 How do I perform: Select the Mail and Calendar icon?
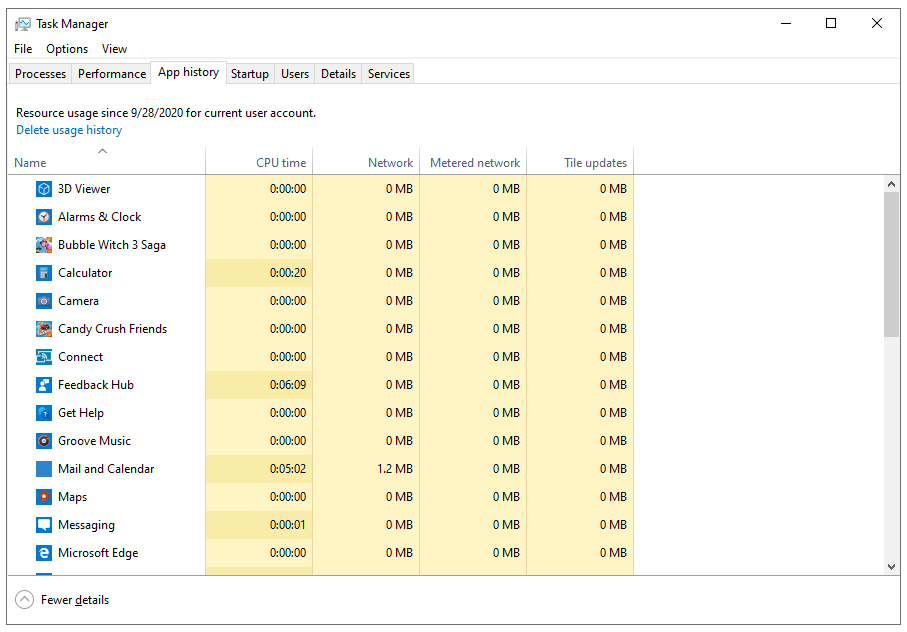pos(44,469)
